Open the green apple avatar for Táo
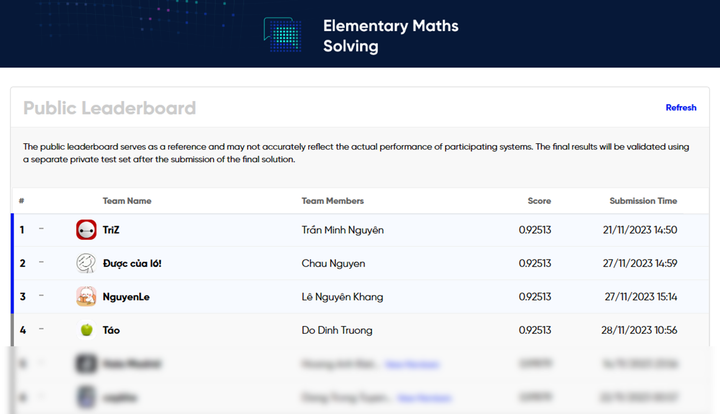720x414 pixels. point(86,330)
